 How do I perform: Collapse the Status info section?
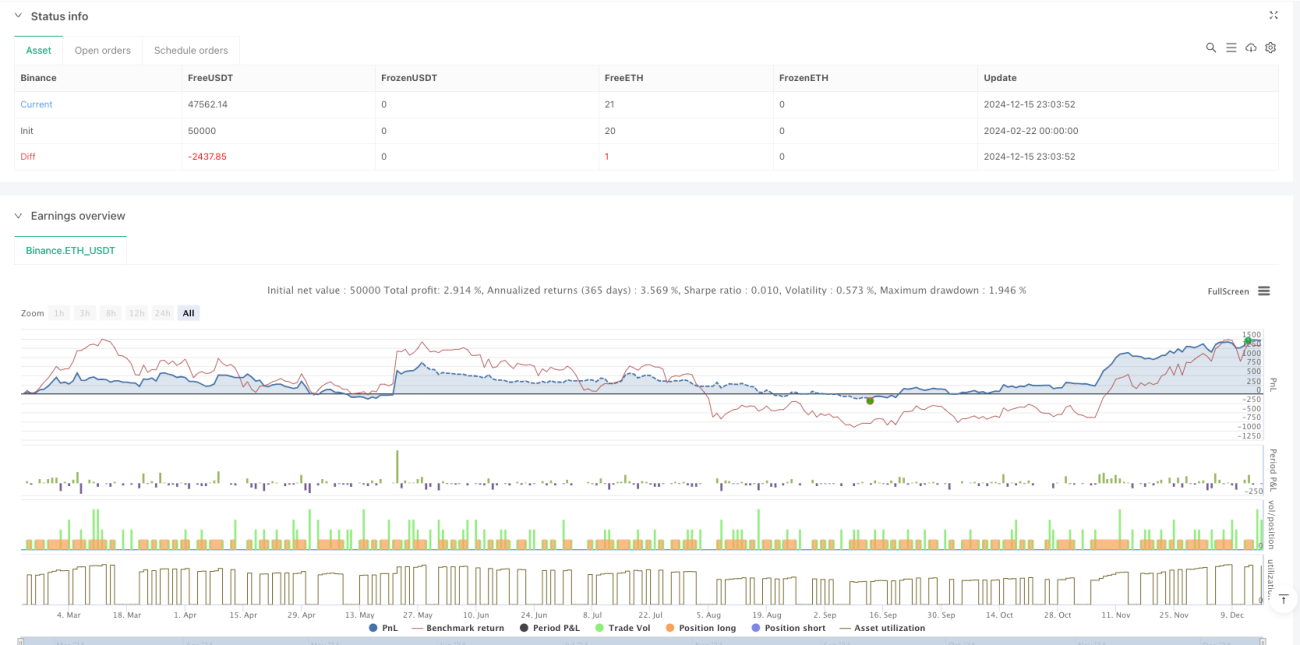click(18, 16)
